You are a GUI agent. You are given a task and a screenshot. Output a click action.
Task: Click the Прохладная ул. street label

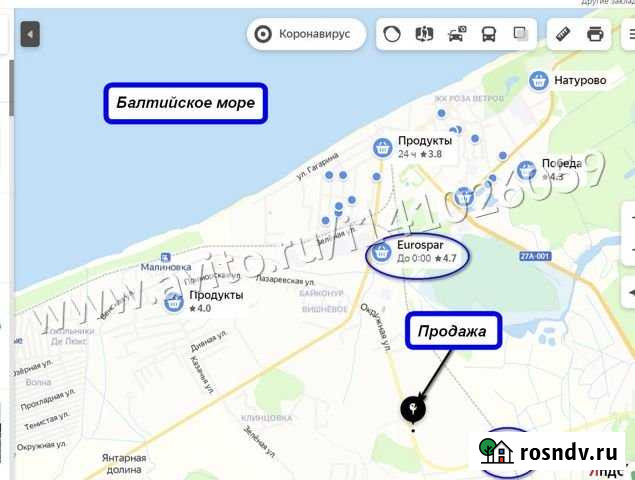click(48, 399)
